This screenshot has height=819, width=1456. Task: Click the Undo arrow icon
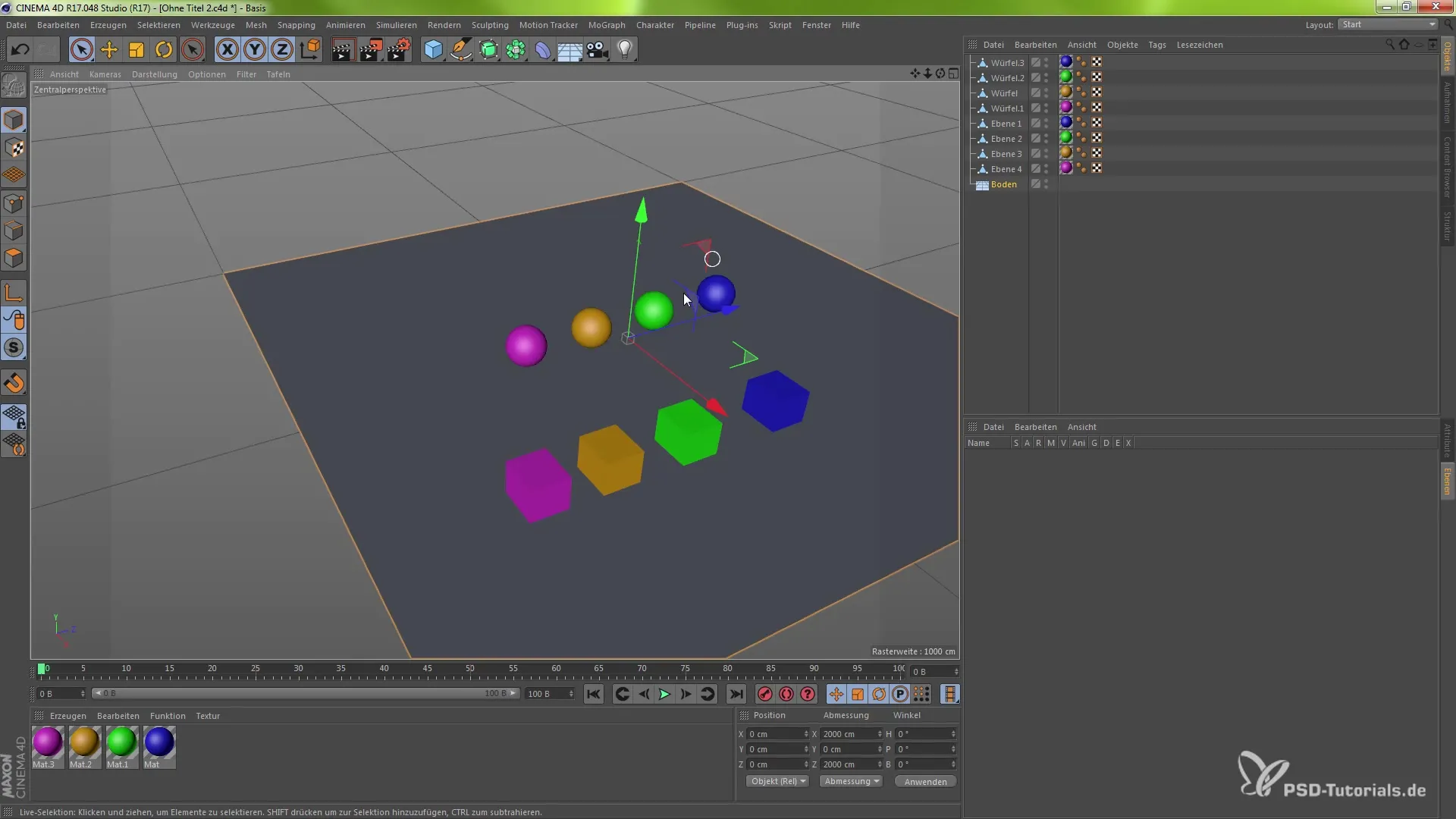click(20, 50)
